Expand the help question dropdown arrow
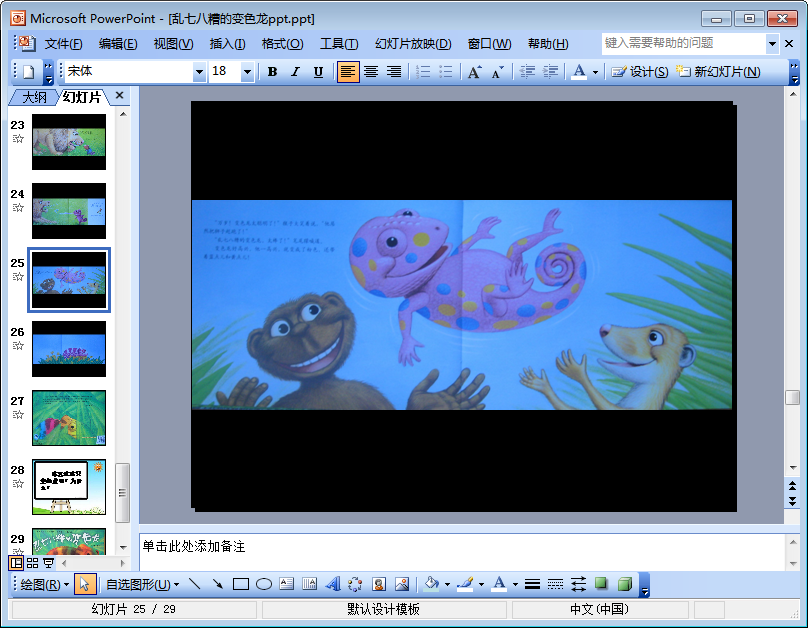 pos(772,44)
